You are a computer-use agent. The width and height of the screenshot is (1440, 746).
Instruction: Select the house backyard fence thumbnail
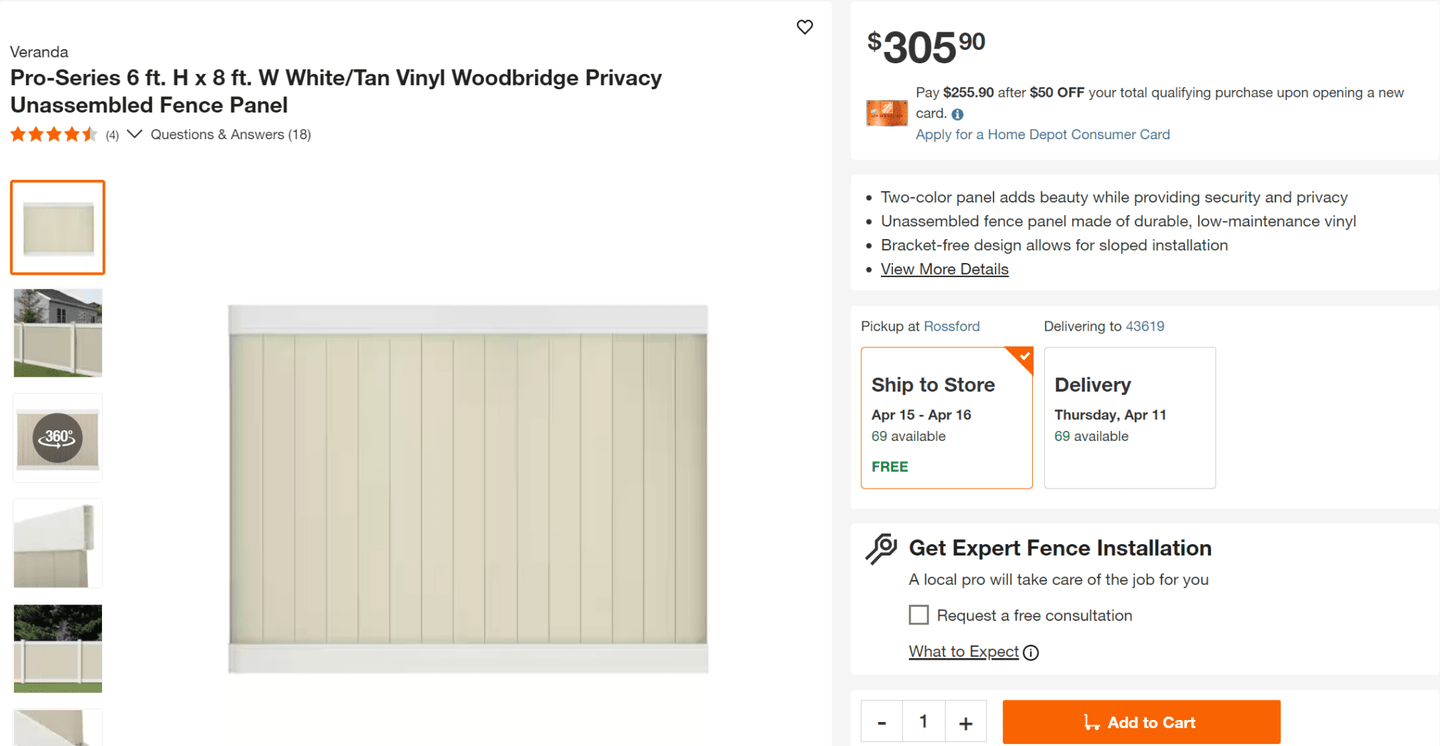[x=58, y=333]
